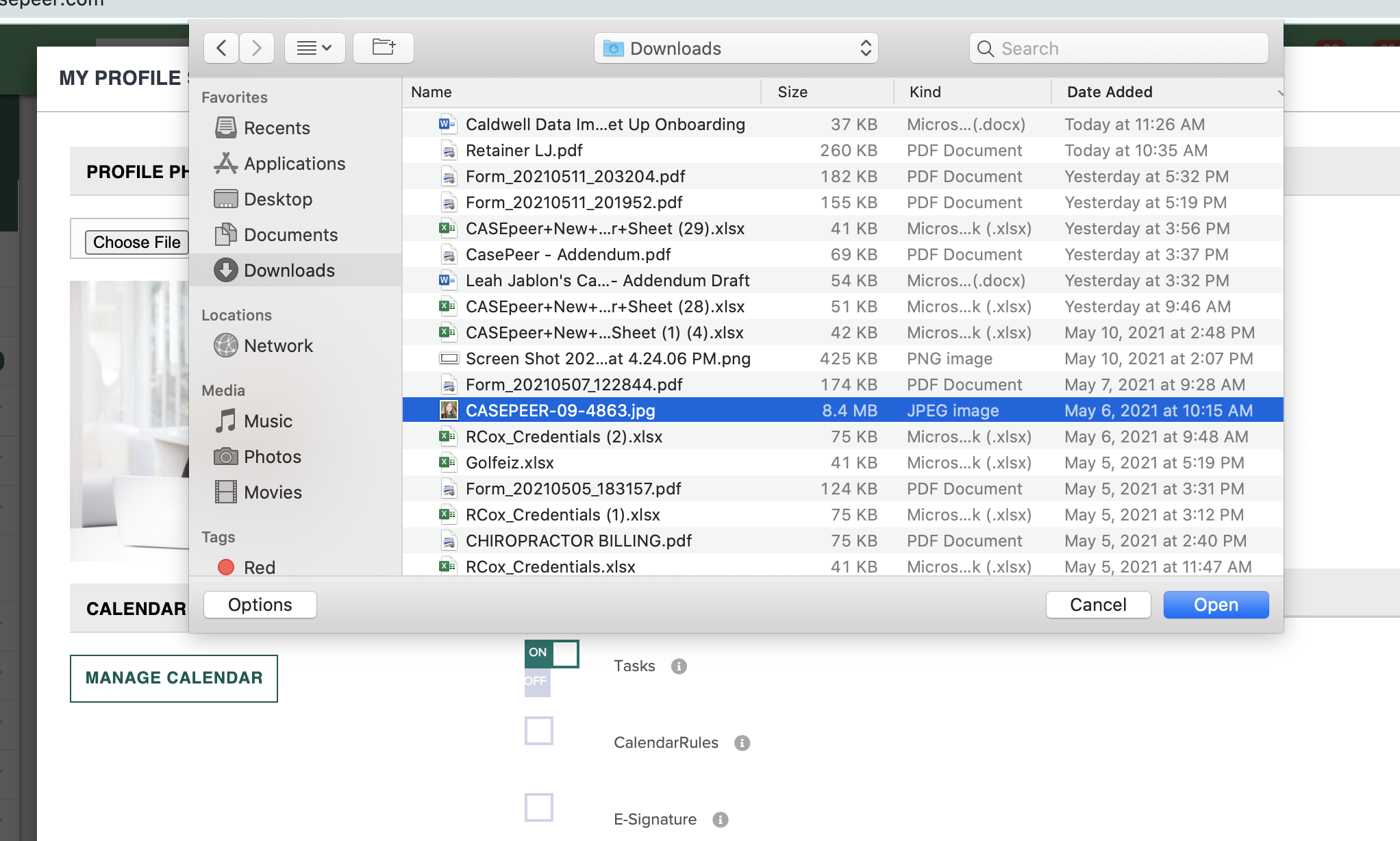Image resolution: width=1400 pixels, height=841 pixels.
Task: Select Screen Shot 202...at 4.24.06 PM.png
Action: (842, 358)
